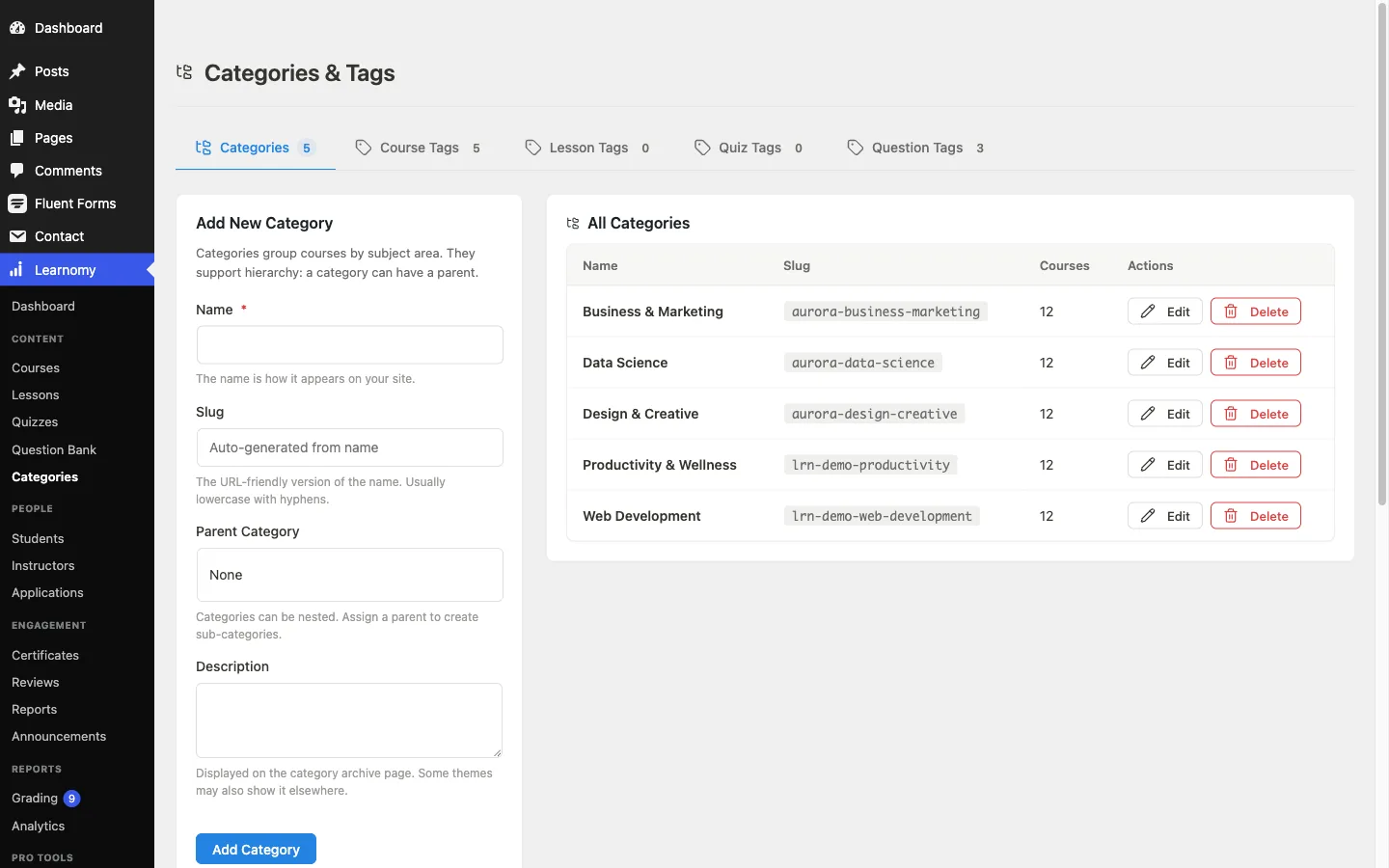1389x868 pixels.
Task: Click the Fluent Forms icon
Action: pos(17,203)
